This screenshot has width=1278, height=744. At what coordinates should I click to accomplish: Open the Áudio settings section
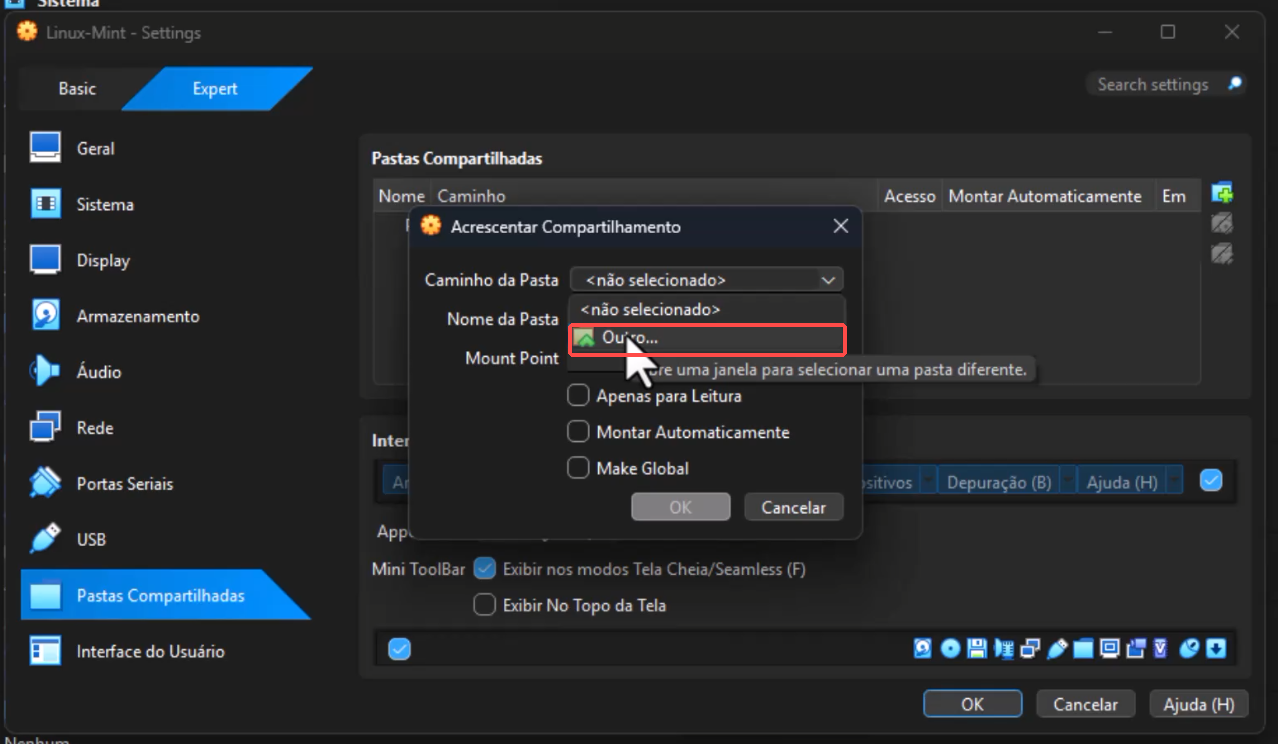[x=99, y=372]
